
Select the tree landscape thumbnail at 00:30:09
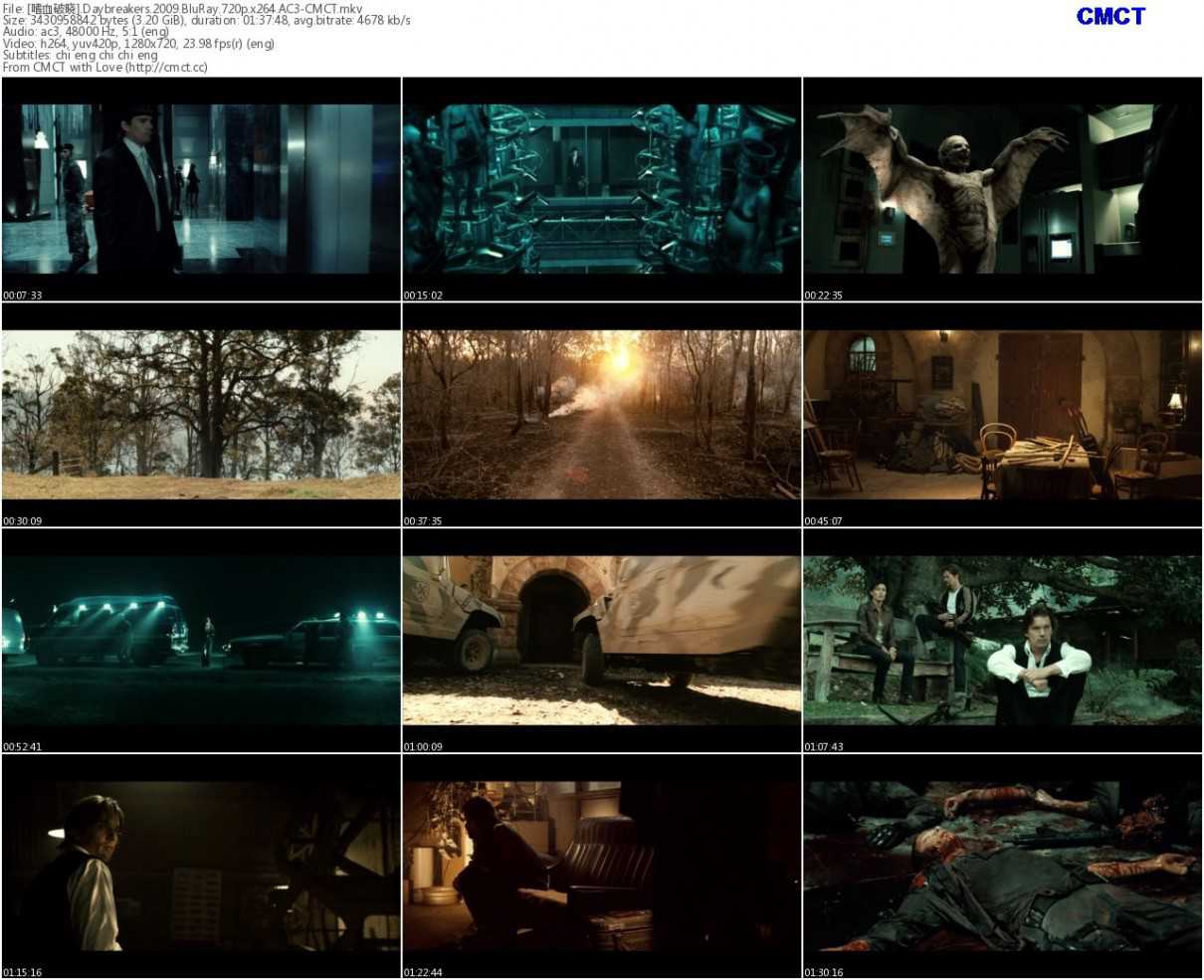(201, 415)
